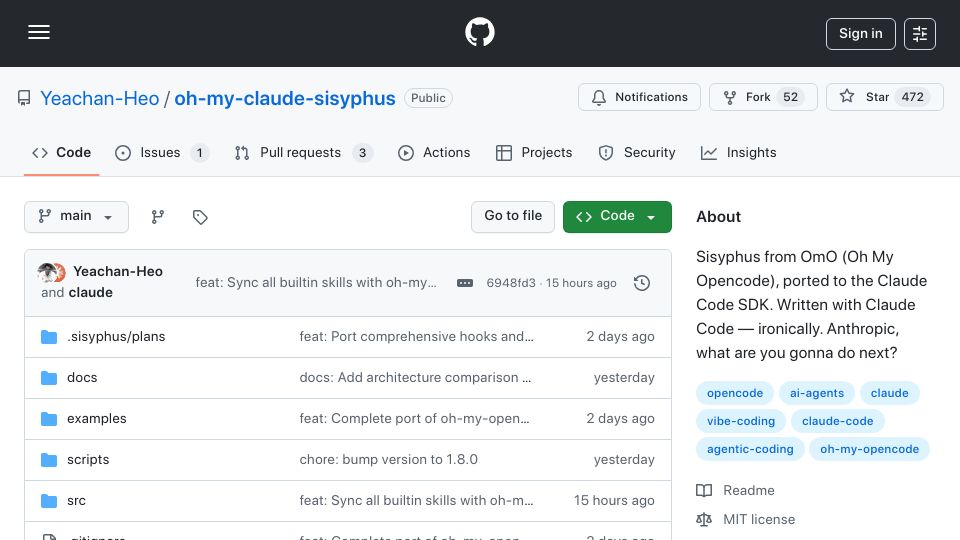
Task: Select the ai-agents topic tag
Action: pyautogui.click(x=817, y=393)
